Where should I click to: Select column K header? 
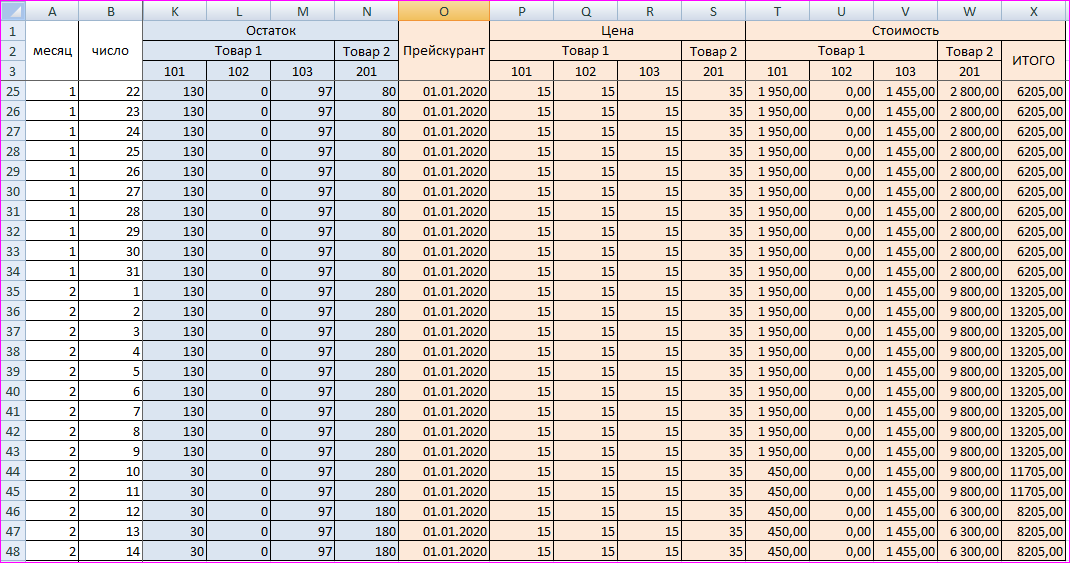point(175,11)
